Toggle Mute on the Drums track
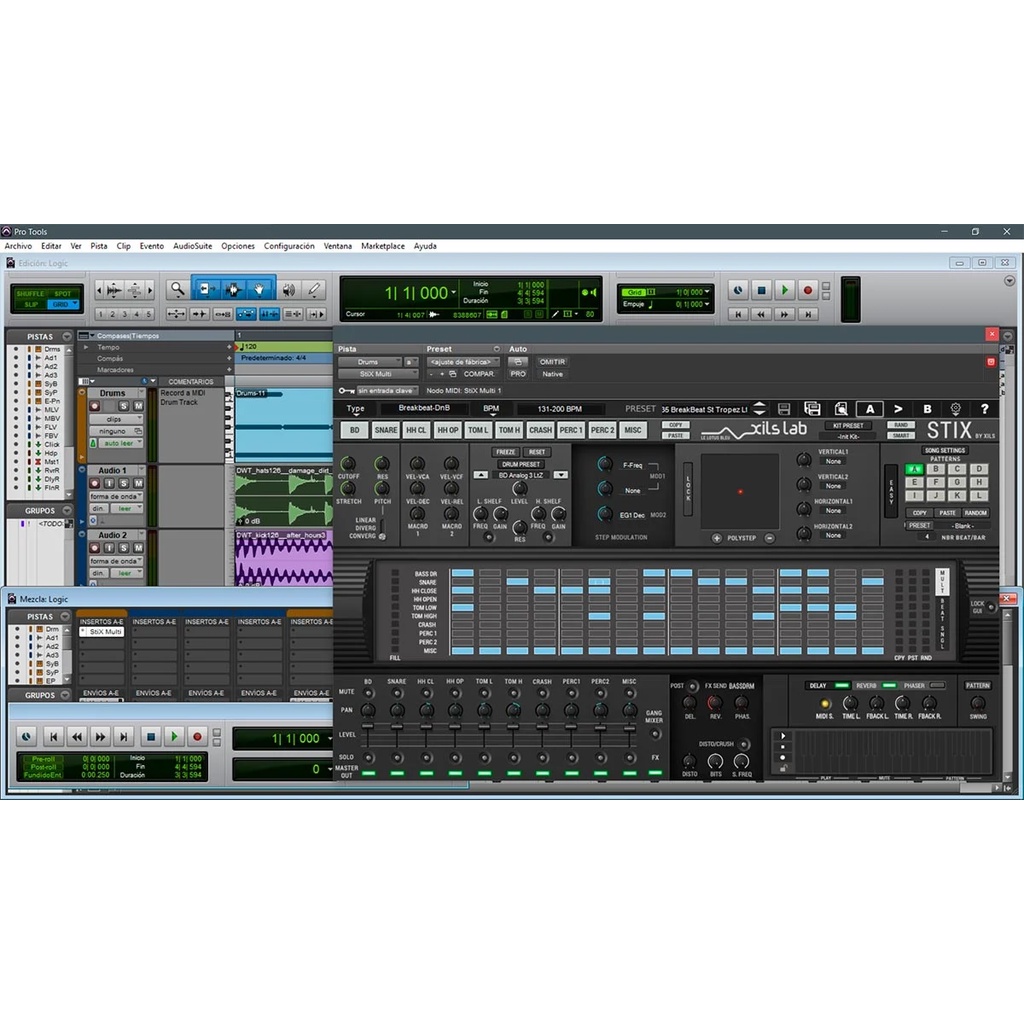Image resolution: width=1024 pixels, height=1024 pixels. pos(138,406)
